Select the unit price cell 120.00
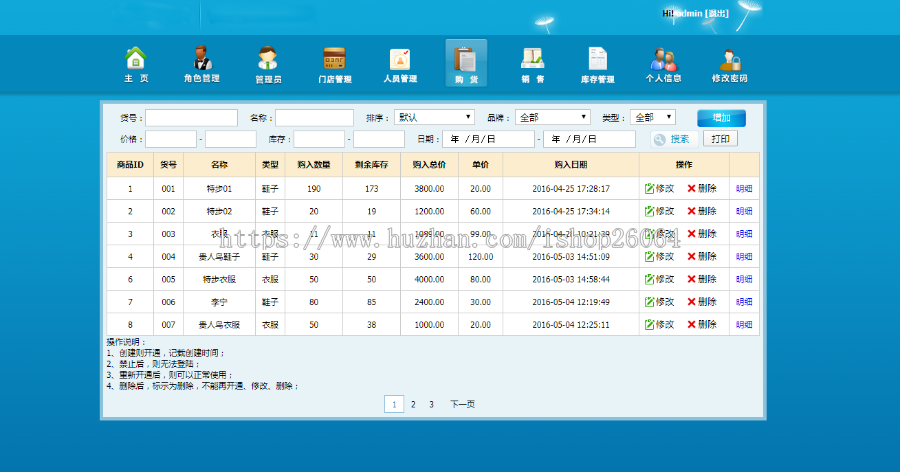The image size is (900, 472). (x=480, y=257)
